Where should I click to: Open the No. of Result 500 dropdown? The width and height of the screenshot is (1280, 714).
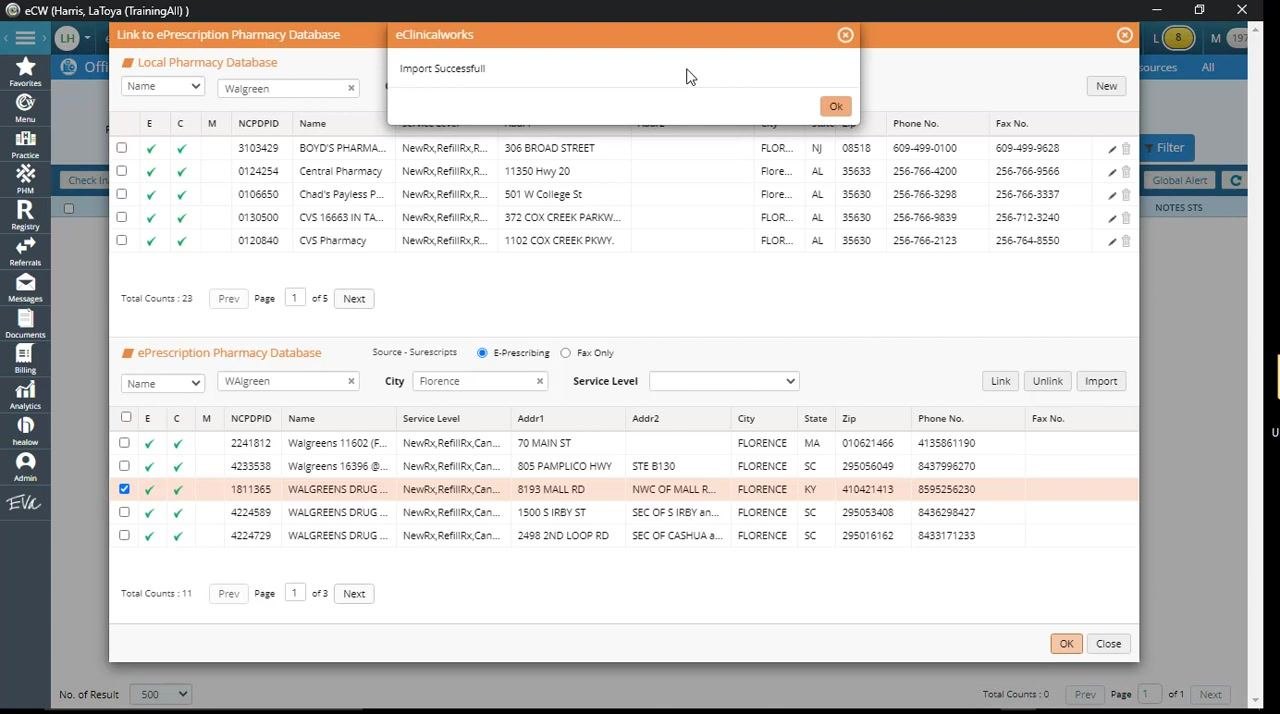(x=163, y=694)
